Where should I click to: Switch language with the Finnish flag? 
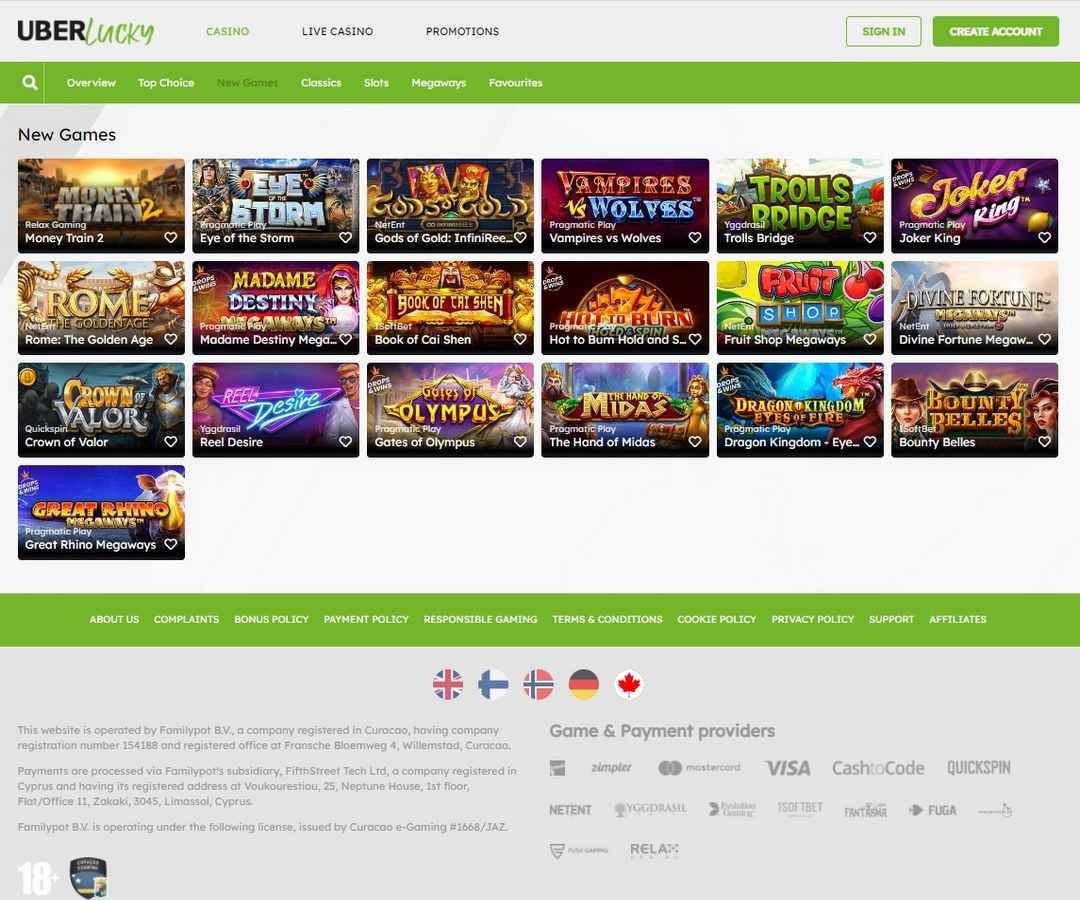pyautogui.click(x=493, y=684)
